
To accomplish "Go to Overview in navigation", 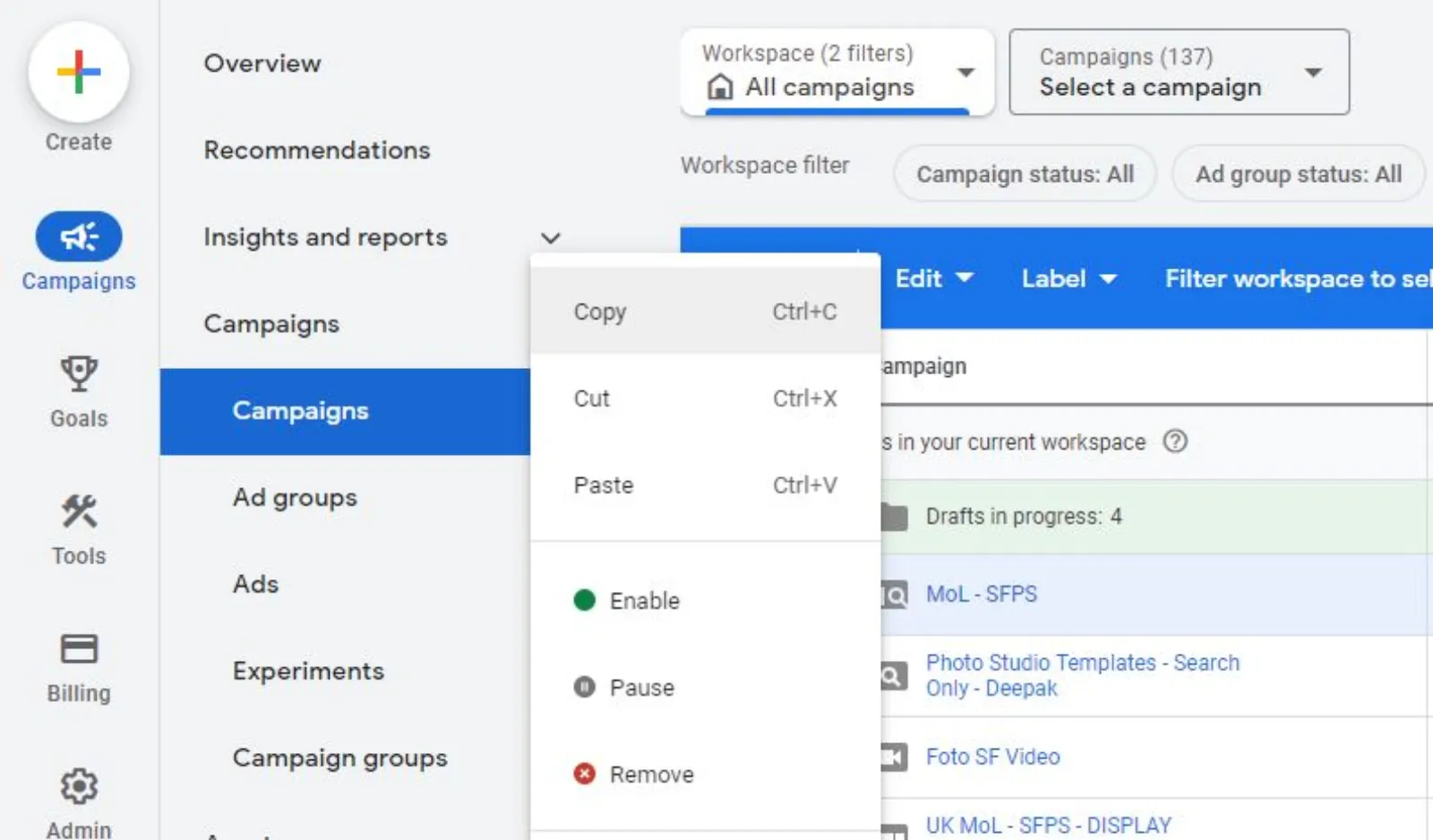I will 262,64.
